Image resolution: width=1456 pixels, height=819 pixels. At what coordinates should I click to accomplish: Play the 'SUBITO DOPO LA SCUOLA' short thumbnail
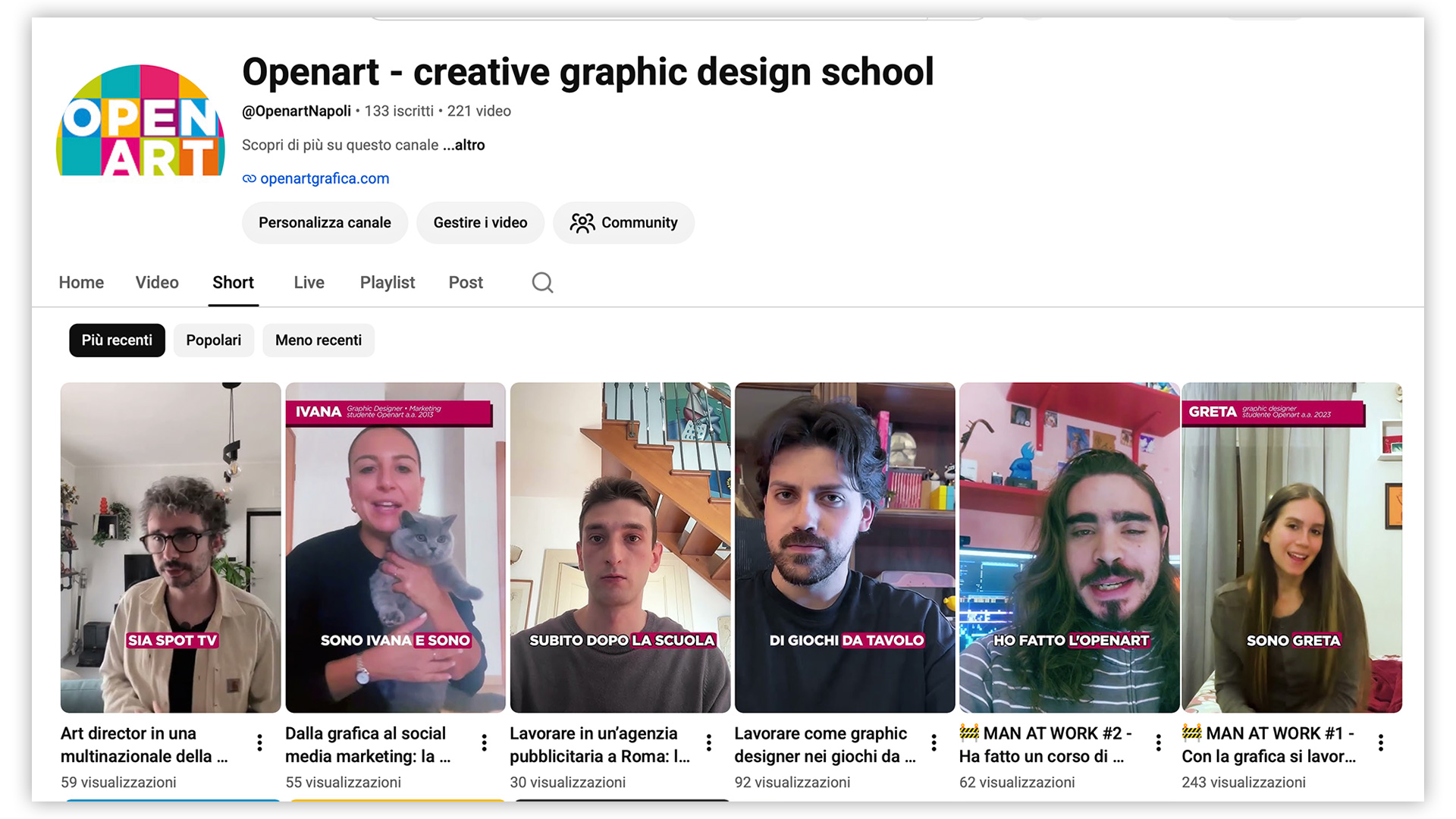point(620,548)
